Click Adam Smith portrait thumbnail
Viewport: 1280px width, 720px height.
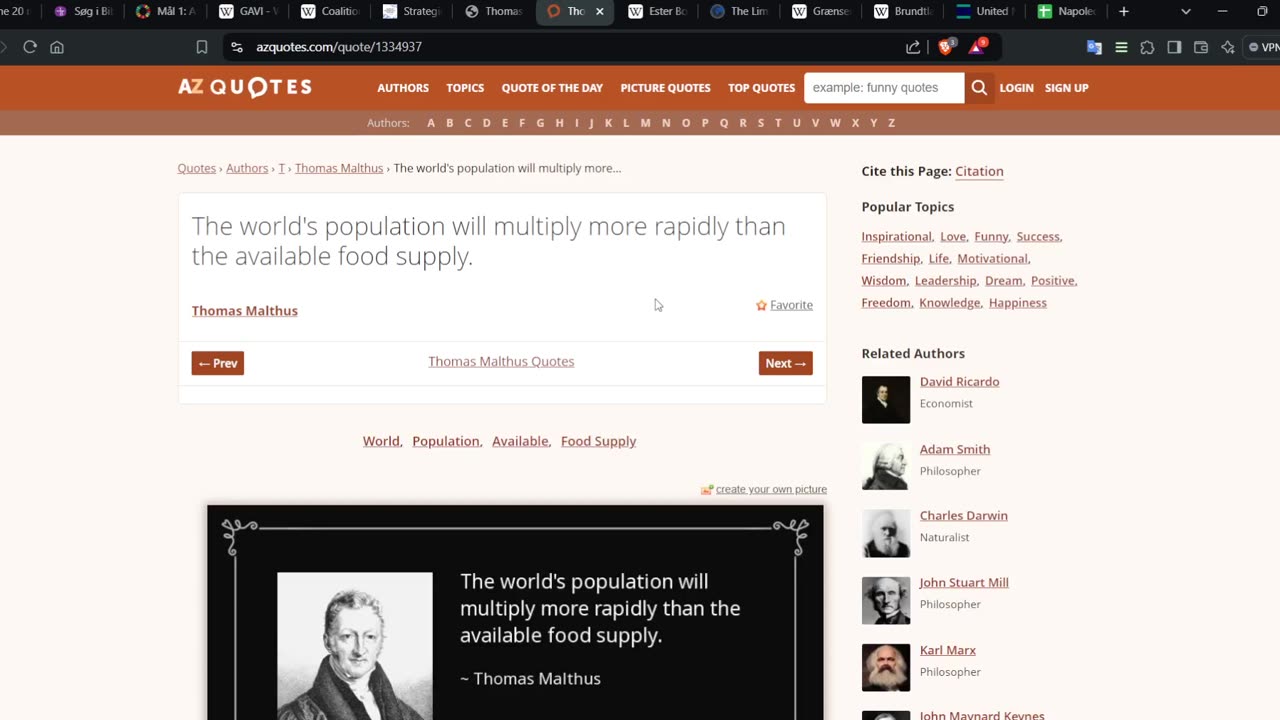coord(886,467)
